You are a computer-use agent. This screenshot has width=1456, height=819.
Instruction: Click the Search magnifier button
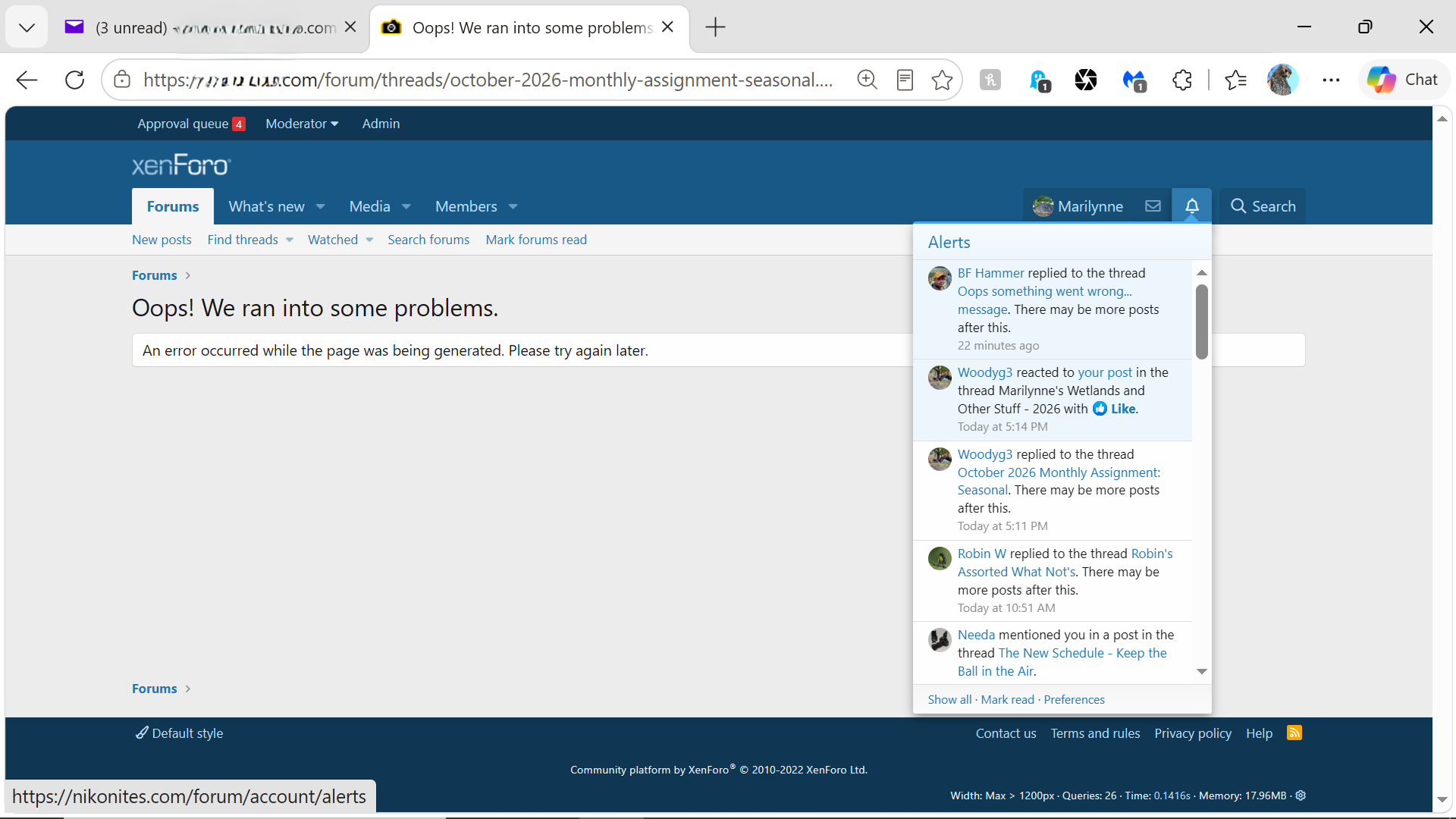point(1263,206)
